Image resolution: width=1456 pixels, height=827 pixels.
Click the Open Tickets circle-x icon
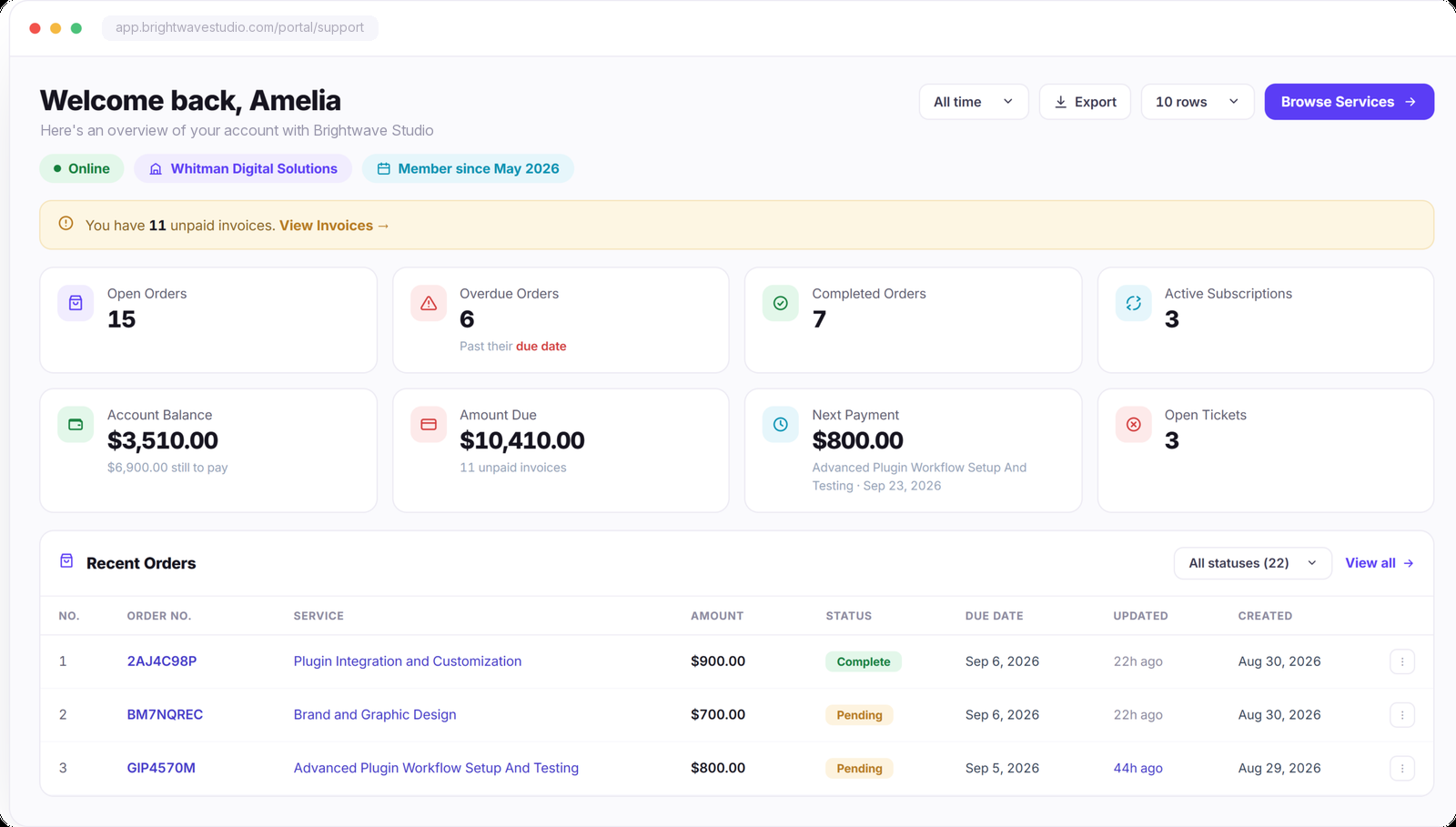click(x=1134, y=425)
